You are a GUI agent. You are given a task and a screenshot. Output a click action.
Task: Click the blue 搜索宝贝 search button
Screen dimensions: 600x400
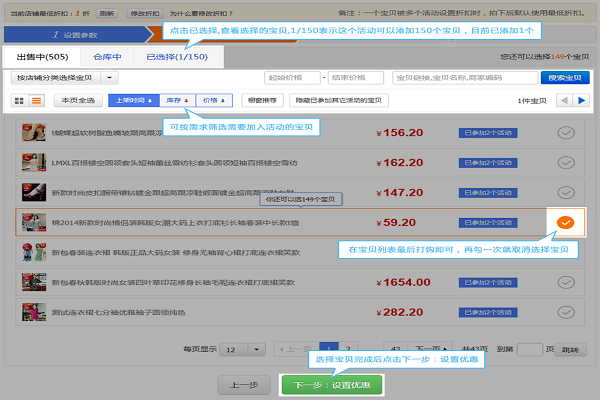click(x=565, y=78)
